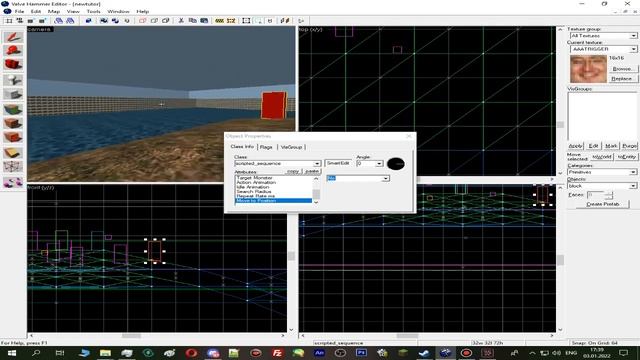Click the attributes list scrollbar

pyautogui.click(x=316, y=190)
